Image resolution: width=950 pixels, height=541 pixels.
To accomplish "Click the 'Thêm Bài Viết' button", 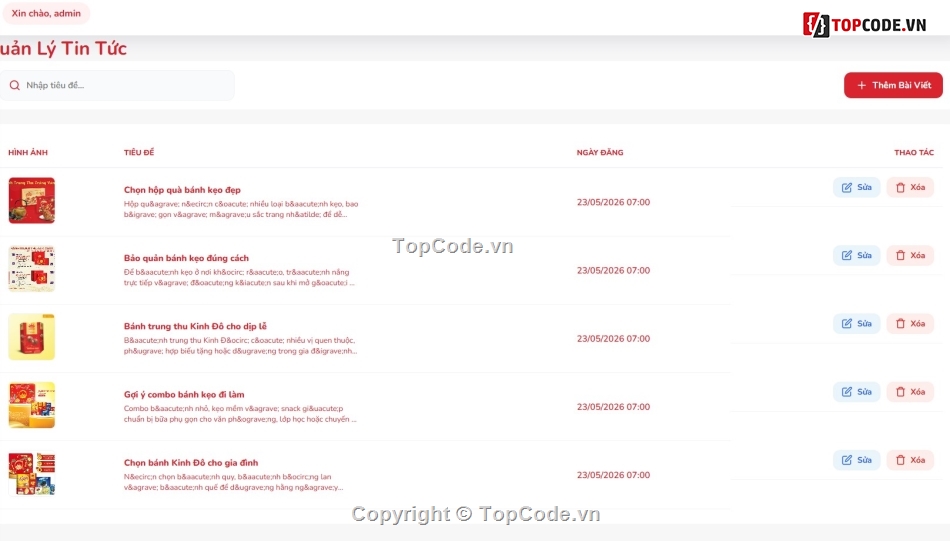I will click(x=893, y=85).
